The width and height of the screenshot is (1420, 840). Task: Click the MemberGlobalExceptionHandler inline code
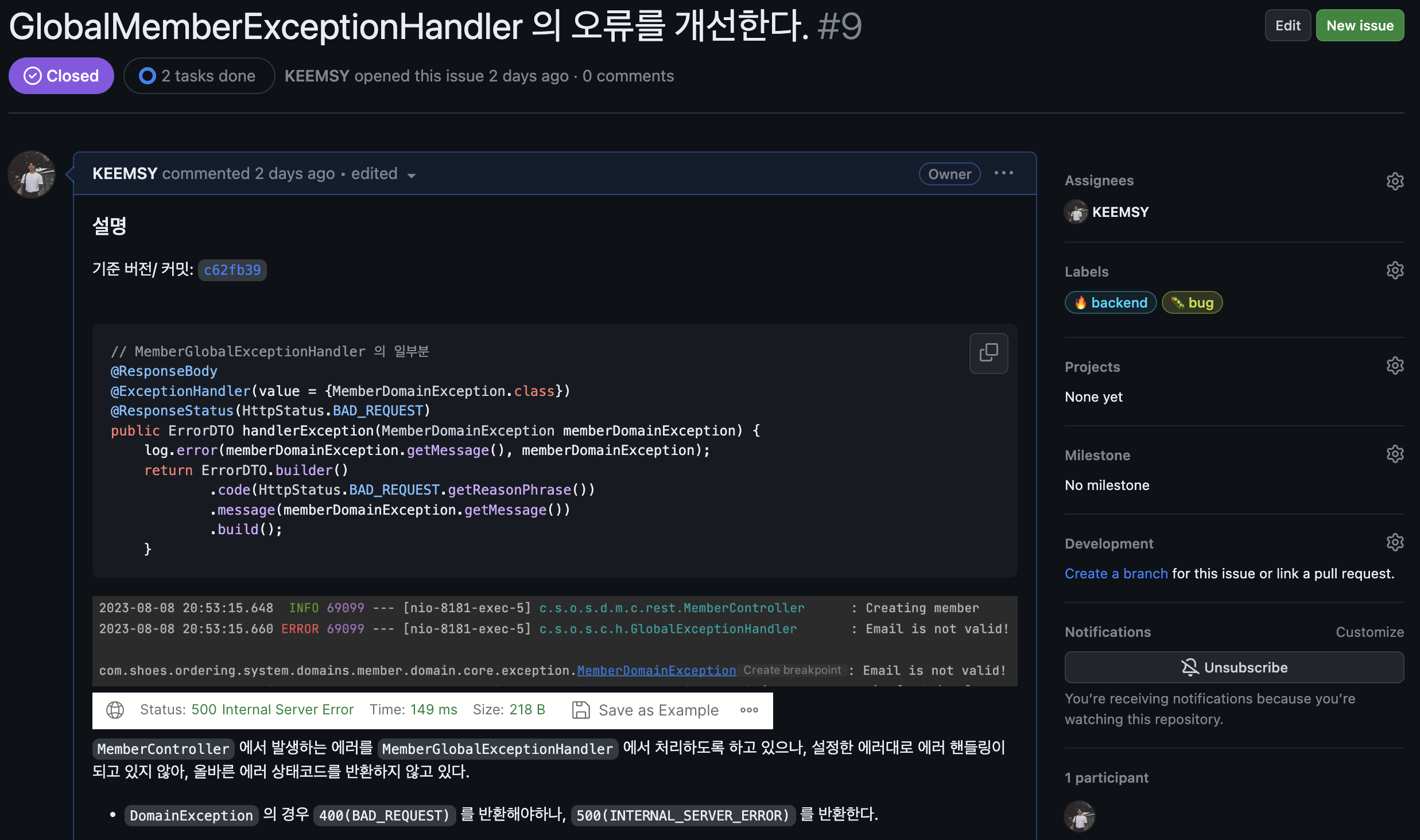click(x=498, y=749)
